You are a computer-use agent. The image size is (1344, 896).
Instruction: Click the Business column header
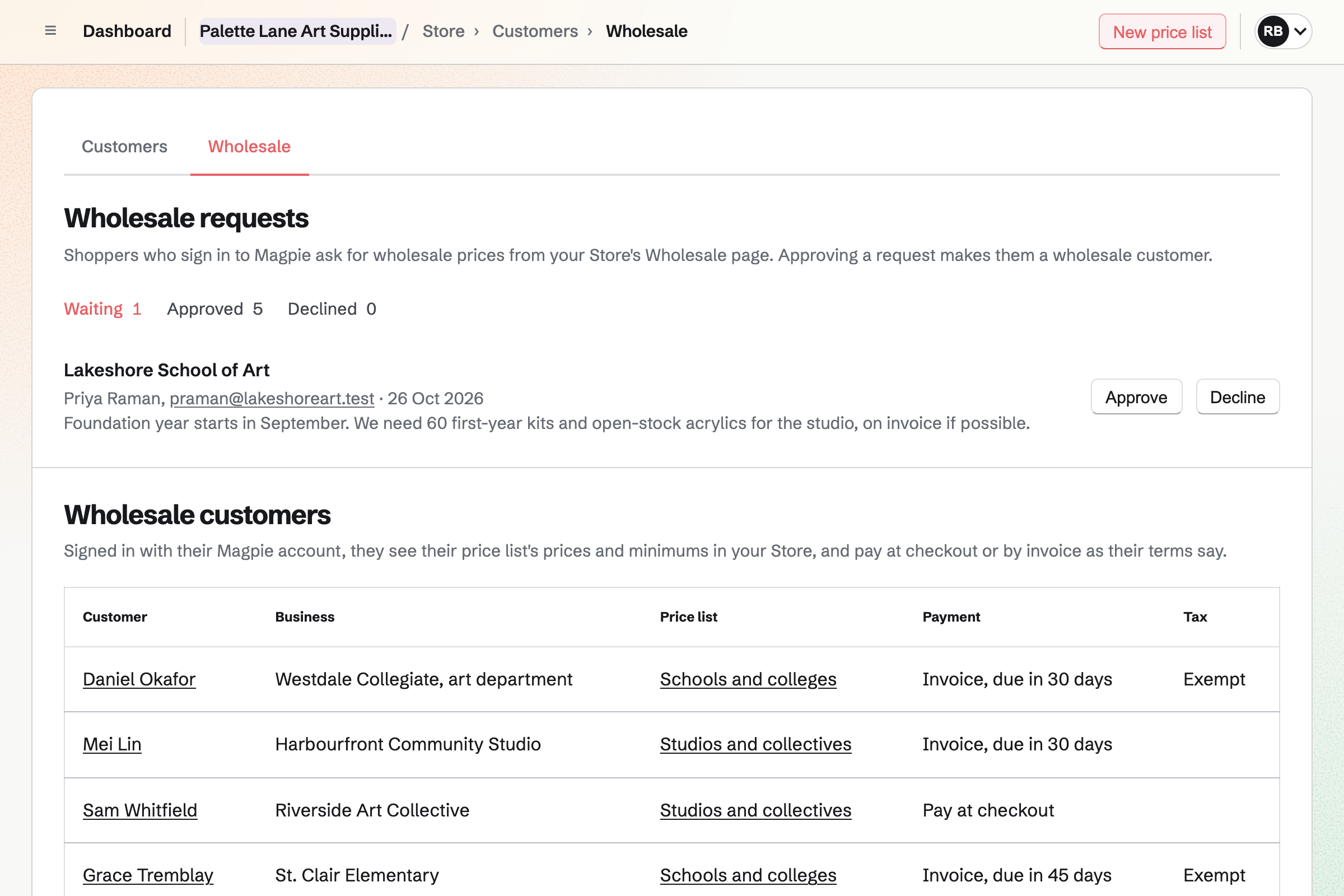[x=305, y=617]
